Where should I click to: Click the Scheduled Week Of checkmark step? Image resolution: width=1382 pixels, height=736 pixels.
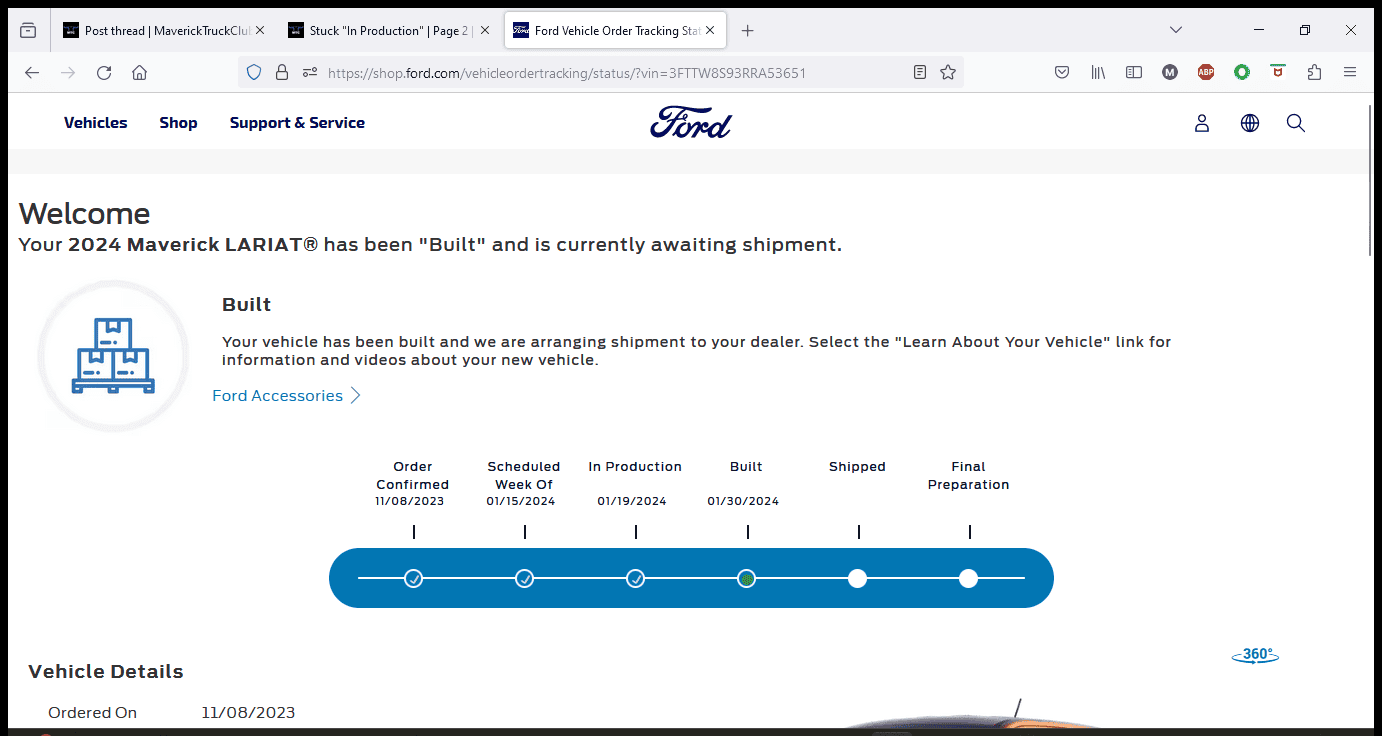pos(525,578)
